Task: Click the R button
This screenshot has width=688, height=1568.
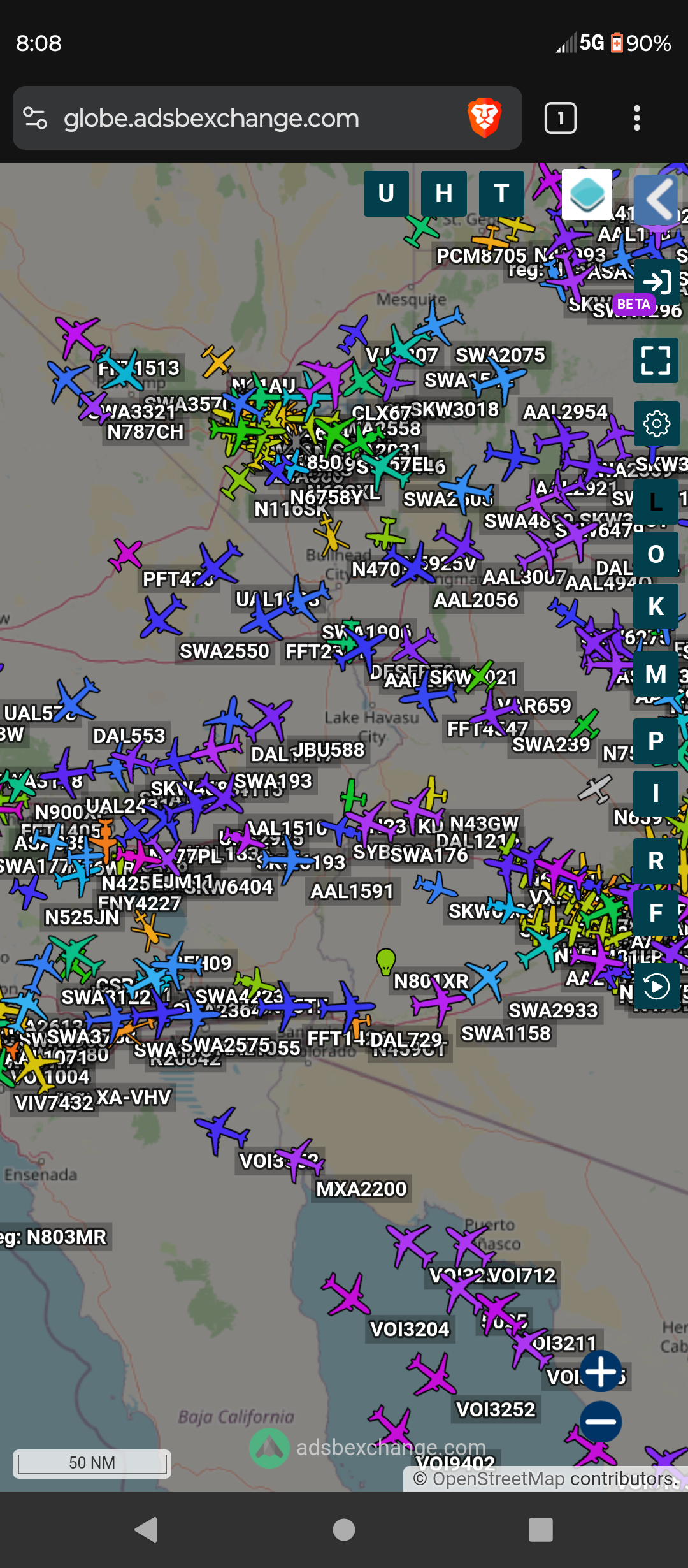Action: point(656,861)
